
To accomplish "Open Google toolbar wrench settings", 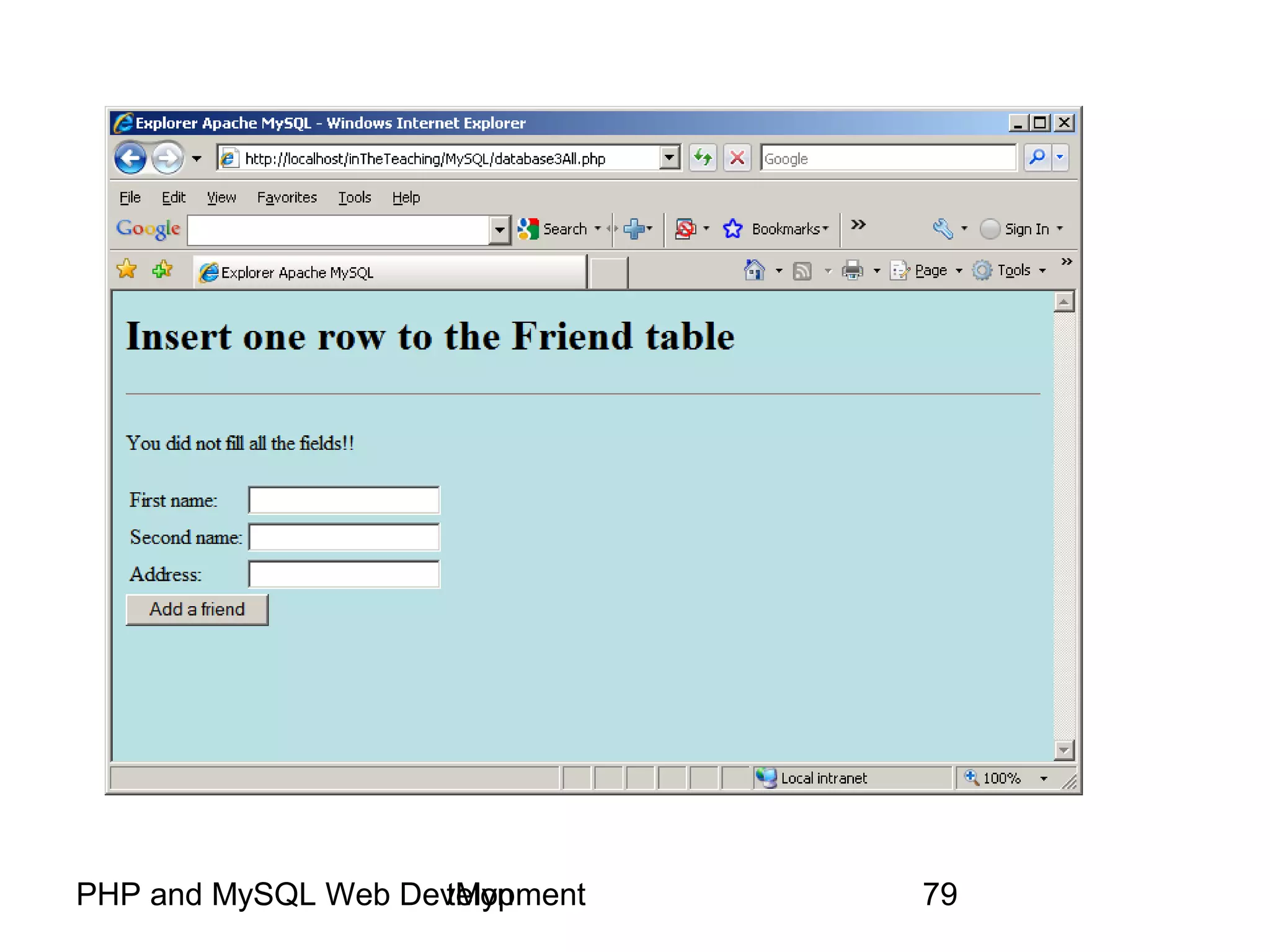I will [943, 229].
